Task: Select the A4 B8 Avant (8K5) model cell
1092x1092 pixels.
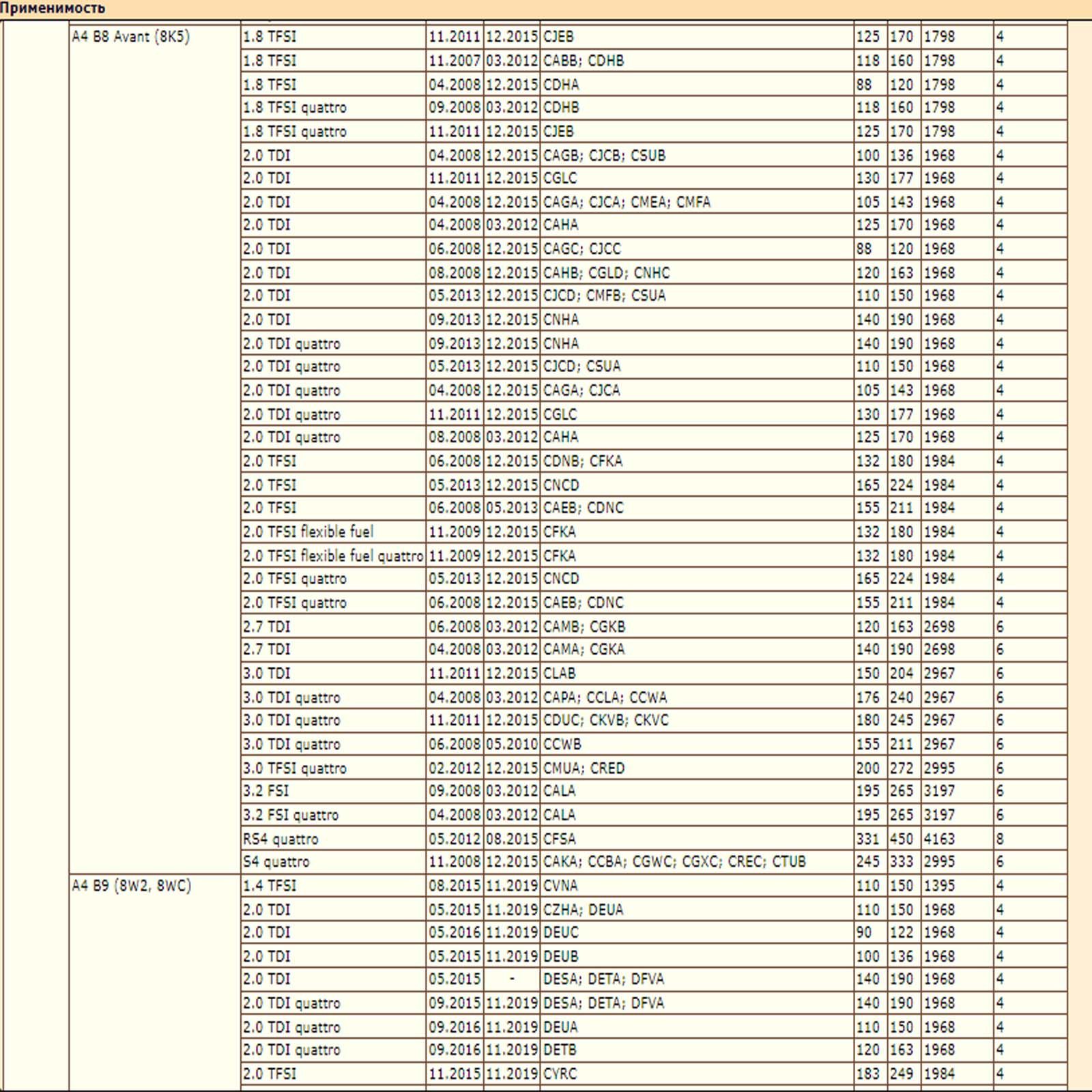Action: [131, 37]
